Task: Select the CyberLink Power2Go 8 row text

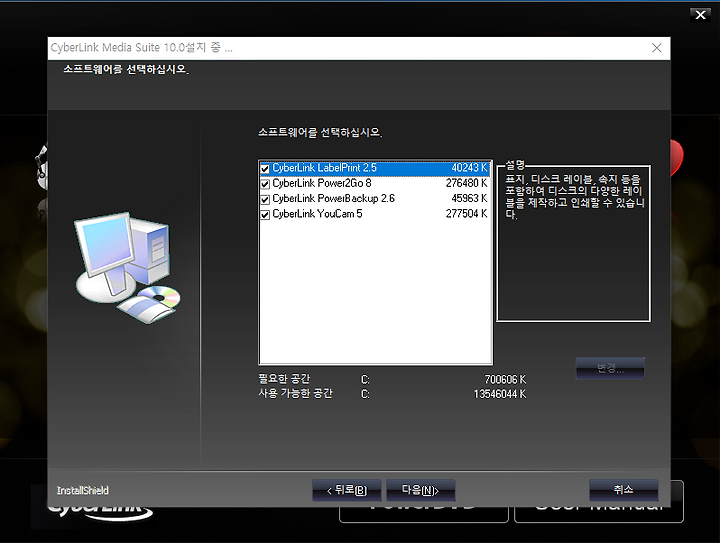Action: [x=322, y=183]
